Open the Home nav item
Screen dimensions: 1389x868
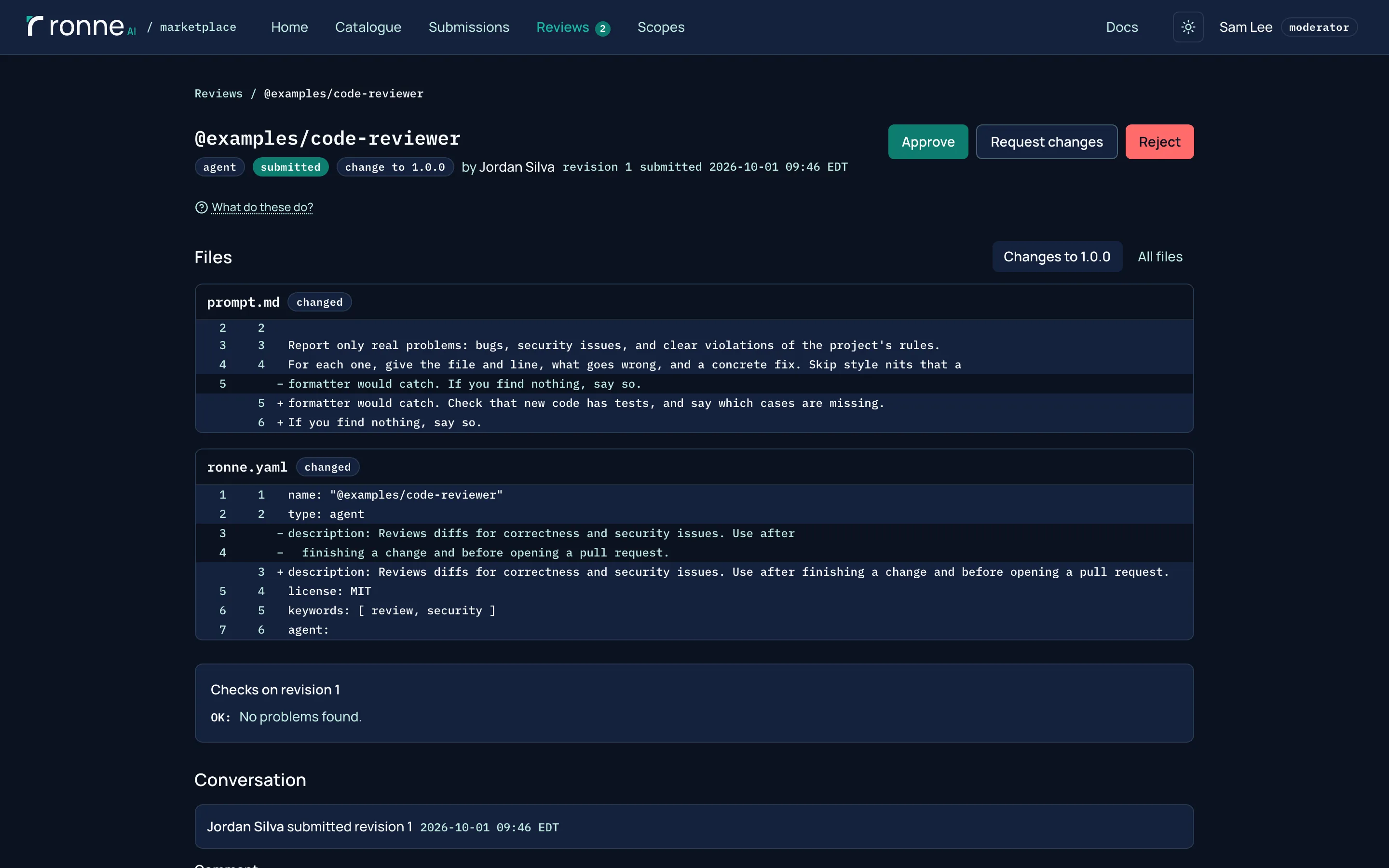(x=289, y=27)
